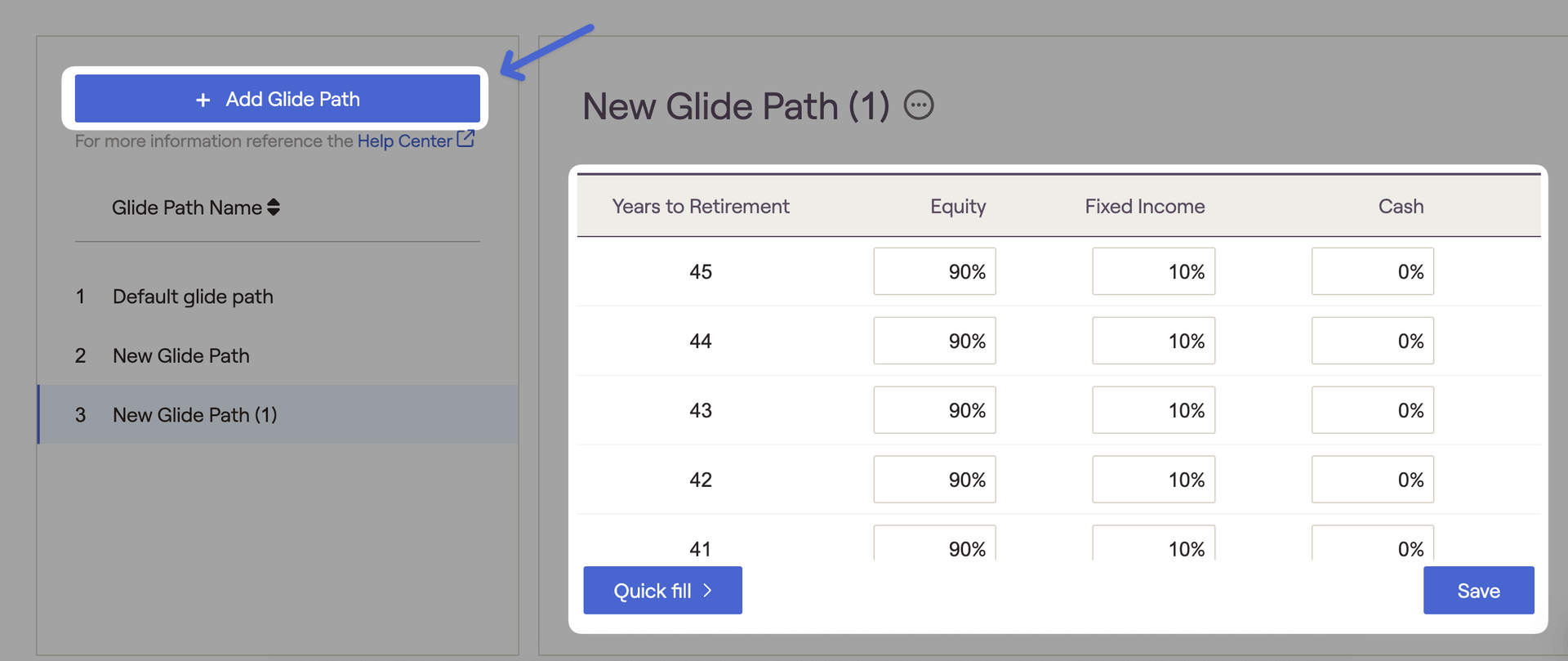Click the Add Glide Path button
1568x661 pixels.
277,99
